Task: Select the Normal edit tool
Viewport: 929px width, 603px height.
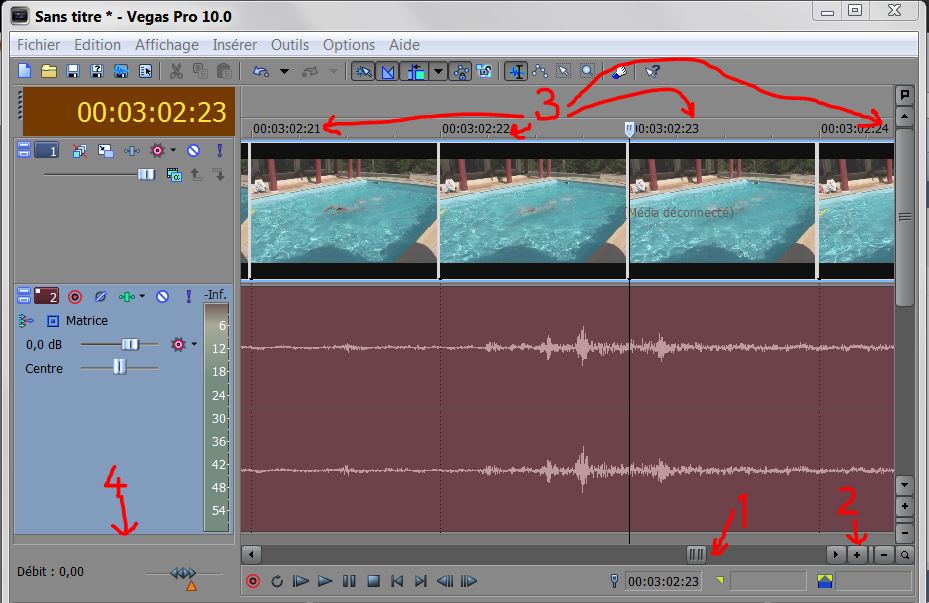Action: [517, 72]
